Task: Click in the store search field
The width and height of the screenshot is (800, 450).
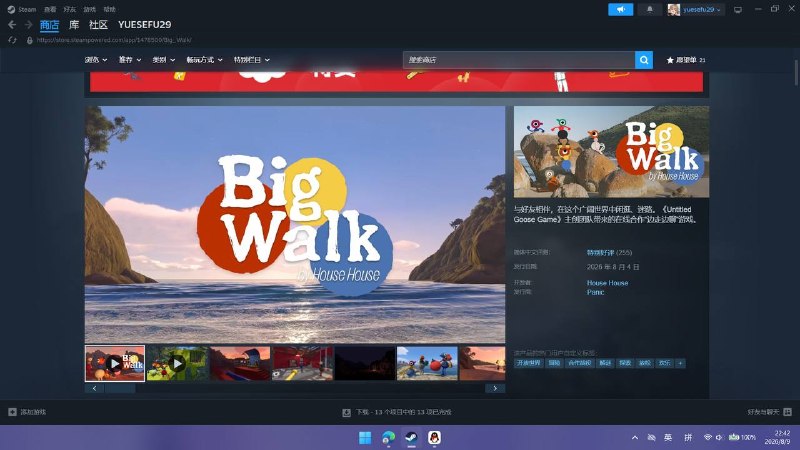Action: coord(519,60)
